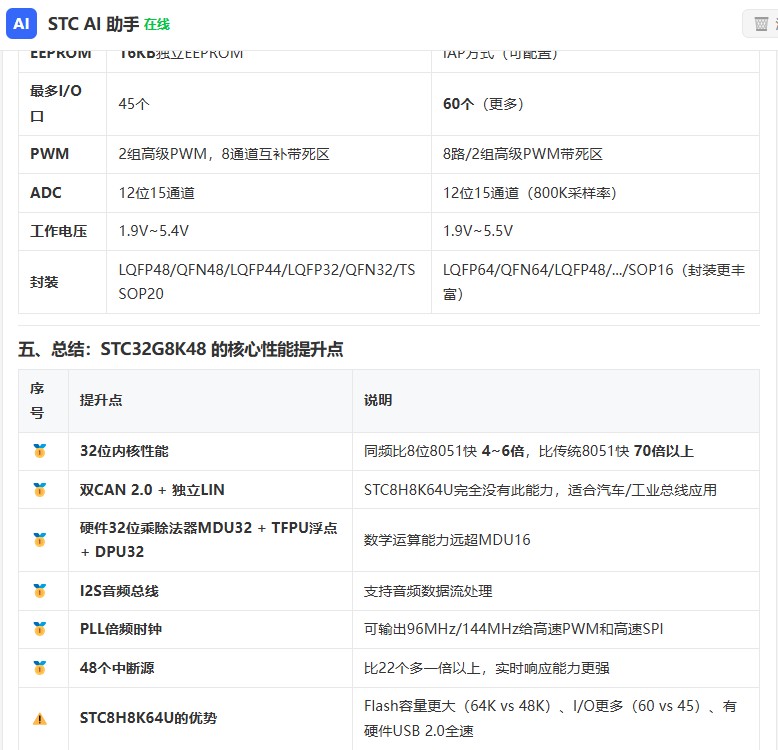Click the medal icon beside 48个中断源

point(40,668)
